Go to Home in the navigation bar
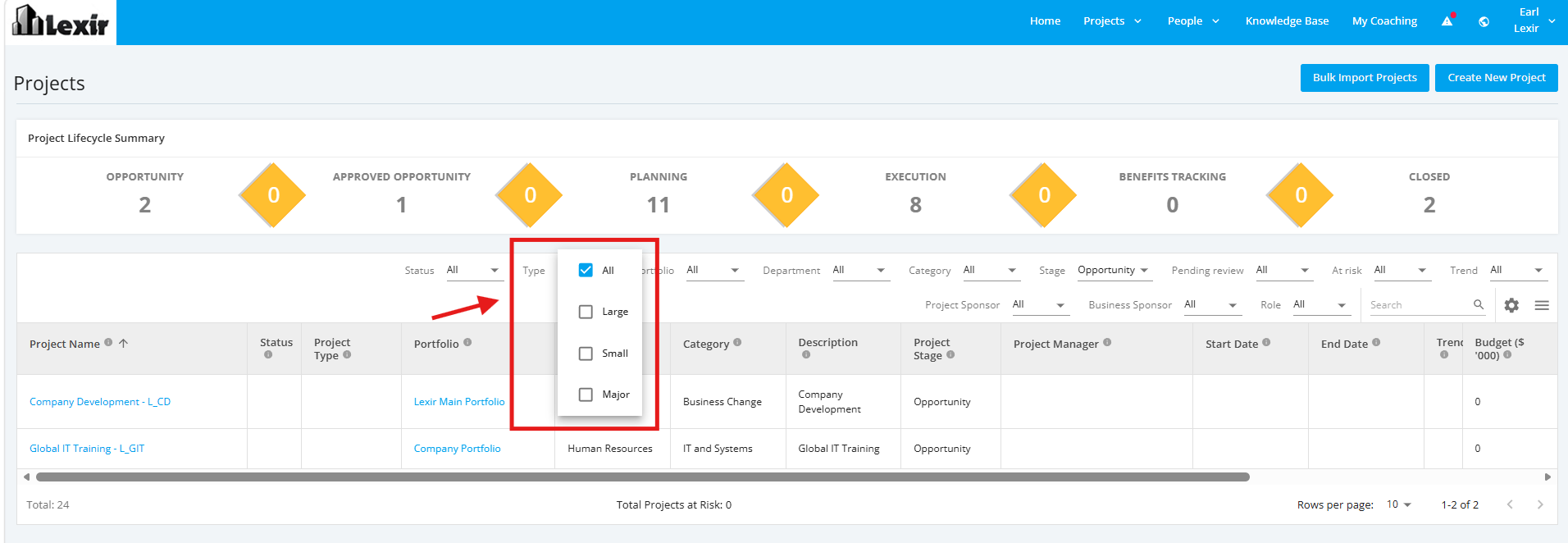 click(x=1045, y=21)
